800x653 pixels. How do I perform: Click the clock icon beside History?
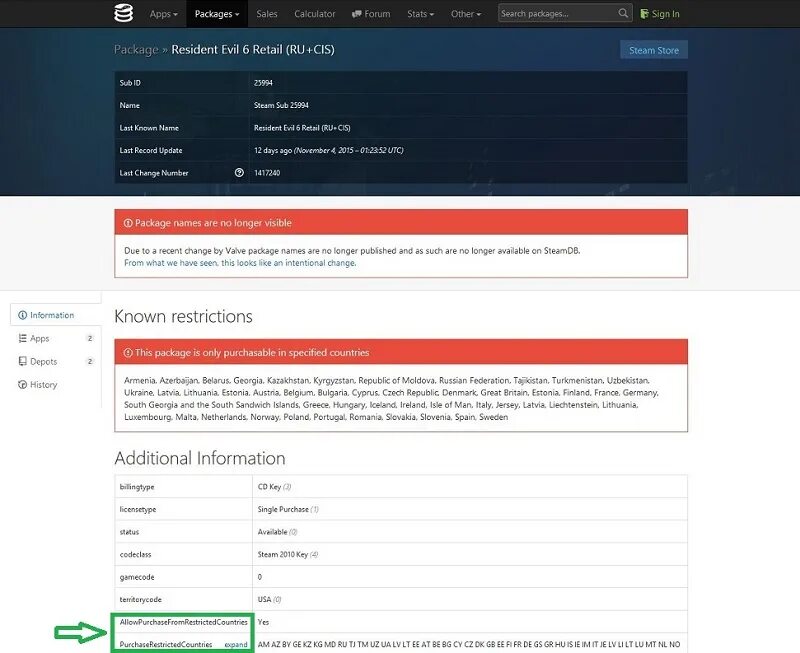click(24, 384)
